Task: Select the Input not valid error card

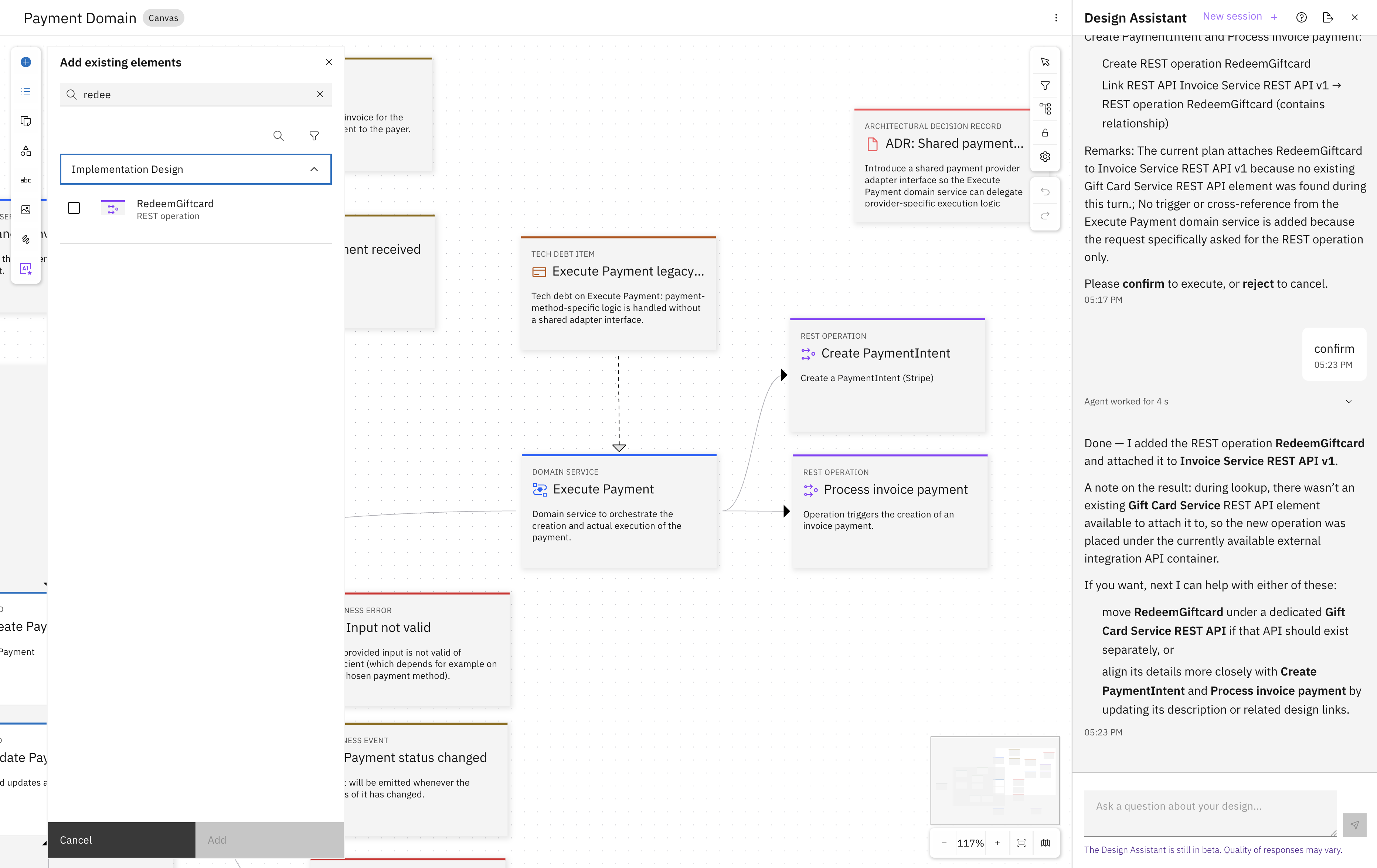Action: tap(427, 650)
